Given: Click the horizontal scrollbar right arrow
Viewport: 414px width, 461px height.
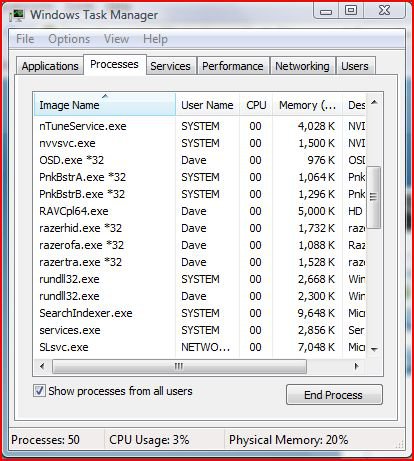Looking at the screenshot, I should pos(356,366).
